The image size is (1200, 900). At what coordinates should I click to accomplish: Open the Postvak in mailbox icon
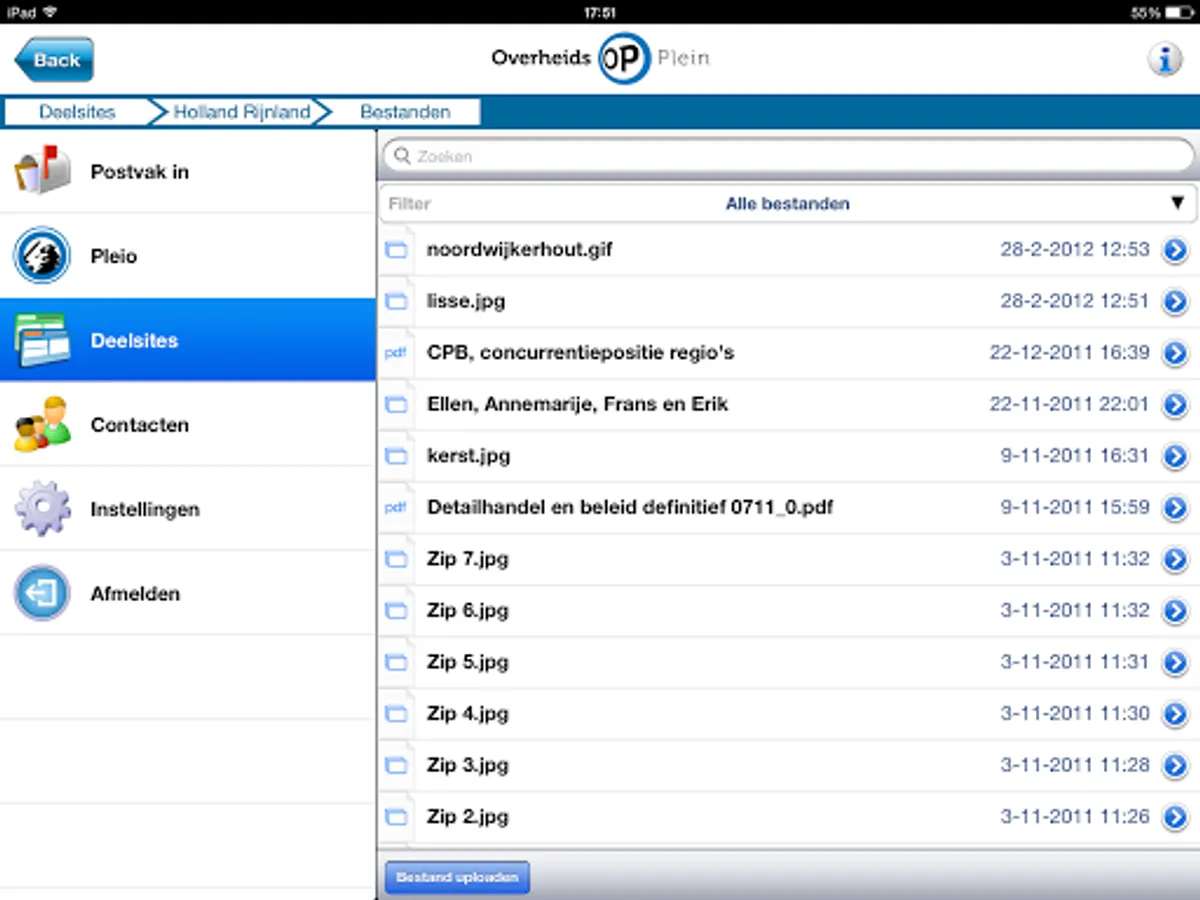pyautogui.click(x=42, y=171)
